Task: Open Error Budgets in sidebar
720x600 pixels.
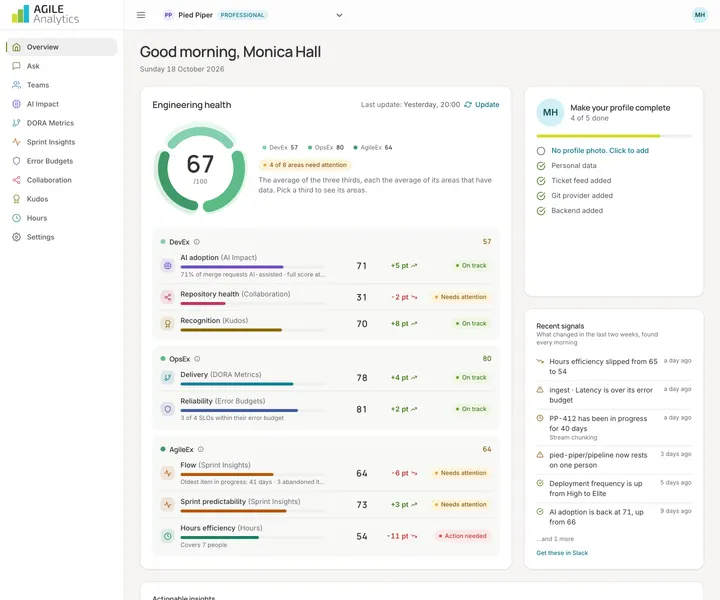Action: (x=62, y=161)
